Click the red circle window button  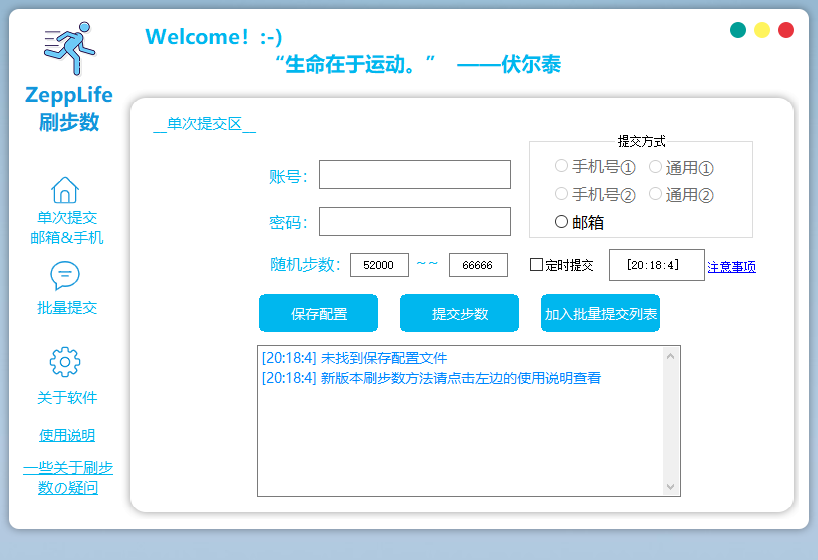coord(786,30)
